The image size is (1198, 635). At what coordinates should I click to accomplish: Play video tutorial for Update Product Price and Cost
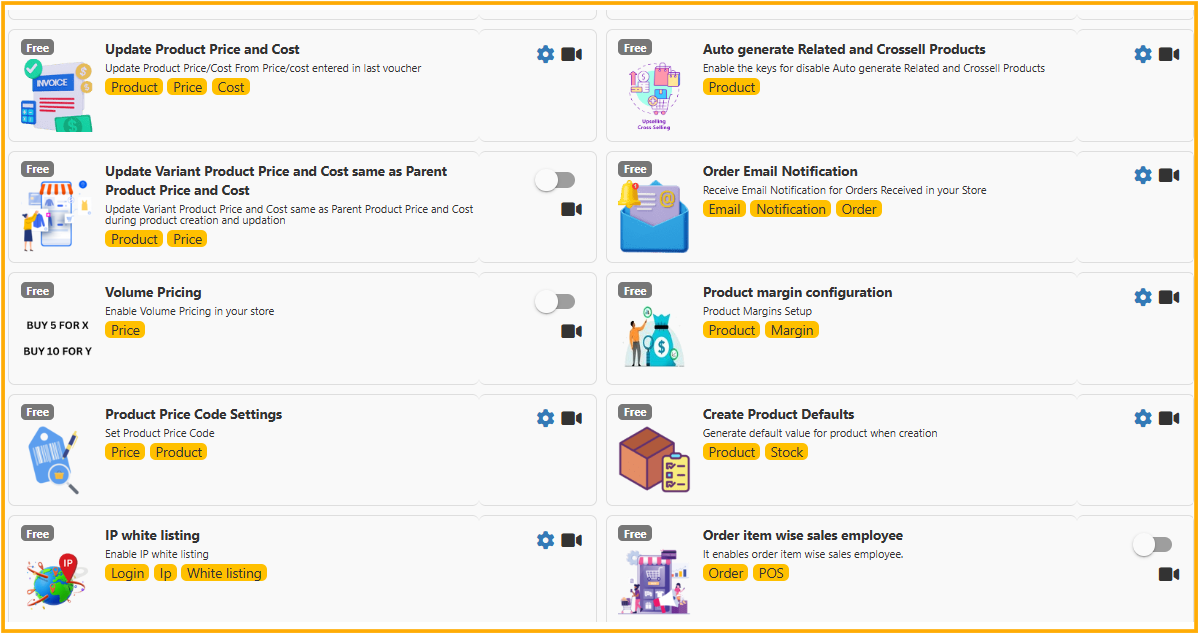571,54
